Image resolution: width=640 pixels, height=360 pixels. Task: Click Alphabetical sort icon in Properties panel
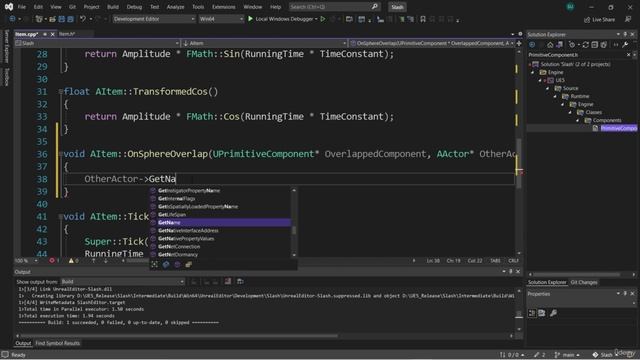click(x=542, y=313)
